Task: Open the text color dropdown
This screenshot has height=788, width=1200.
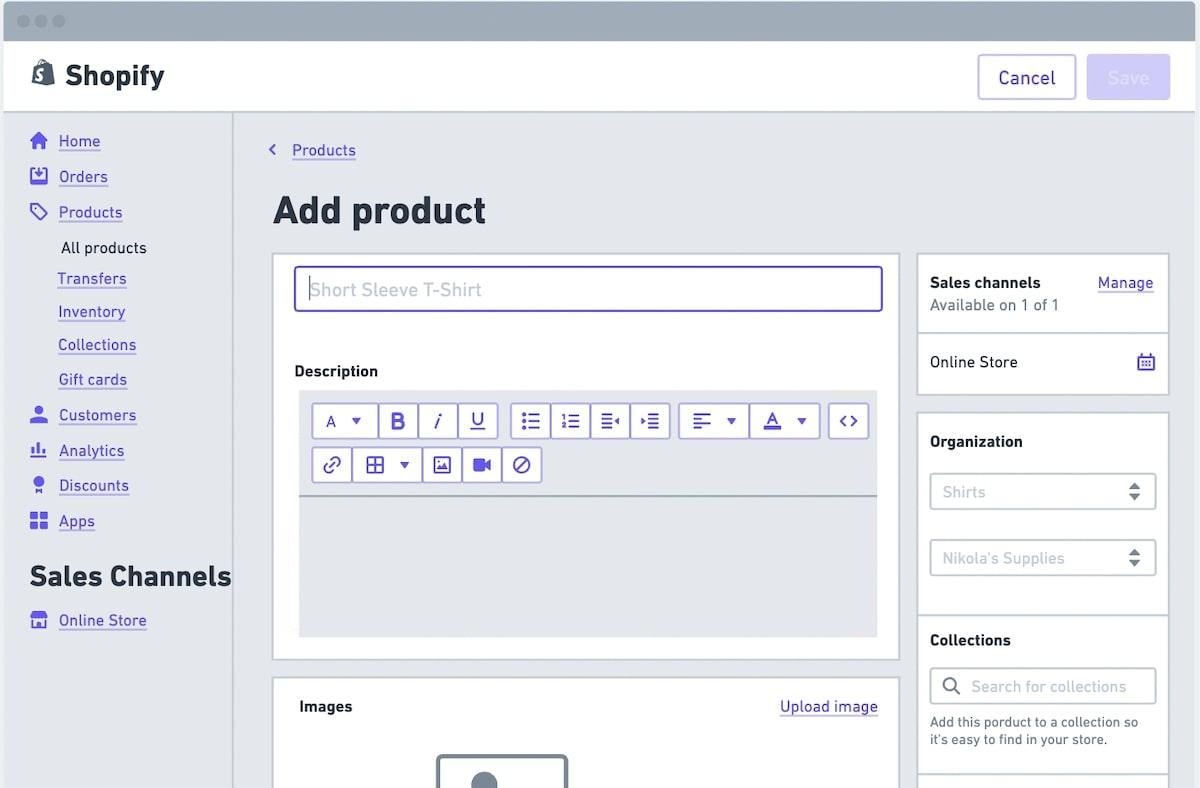Action: coord(785,421)
